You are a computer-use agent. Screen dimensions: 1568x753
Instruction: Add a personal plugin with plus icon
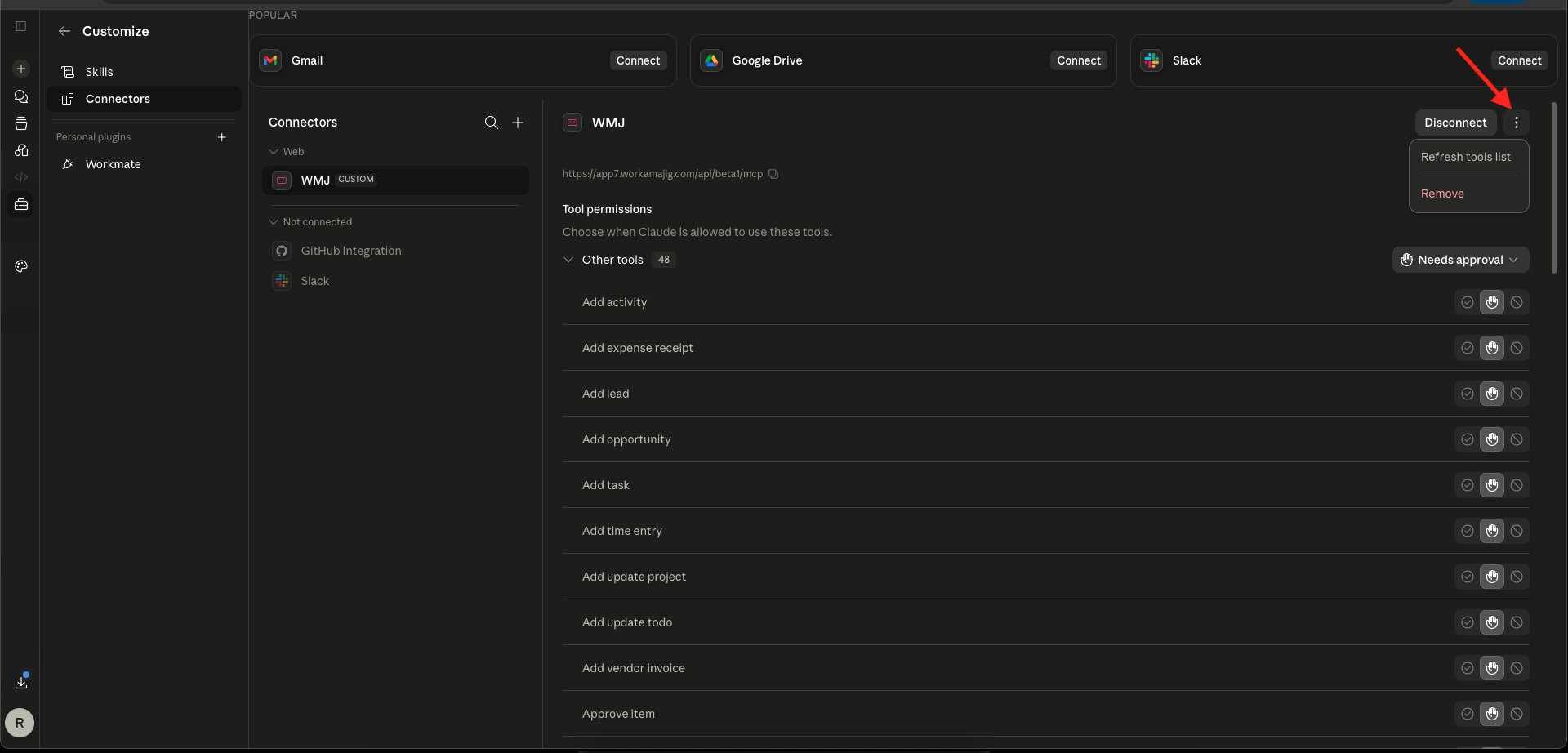pos(221,137)
